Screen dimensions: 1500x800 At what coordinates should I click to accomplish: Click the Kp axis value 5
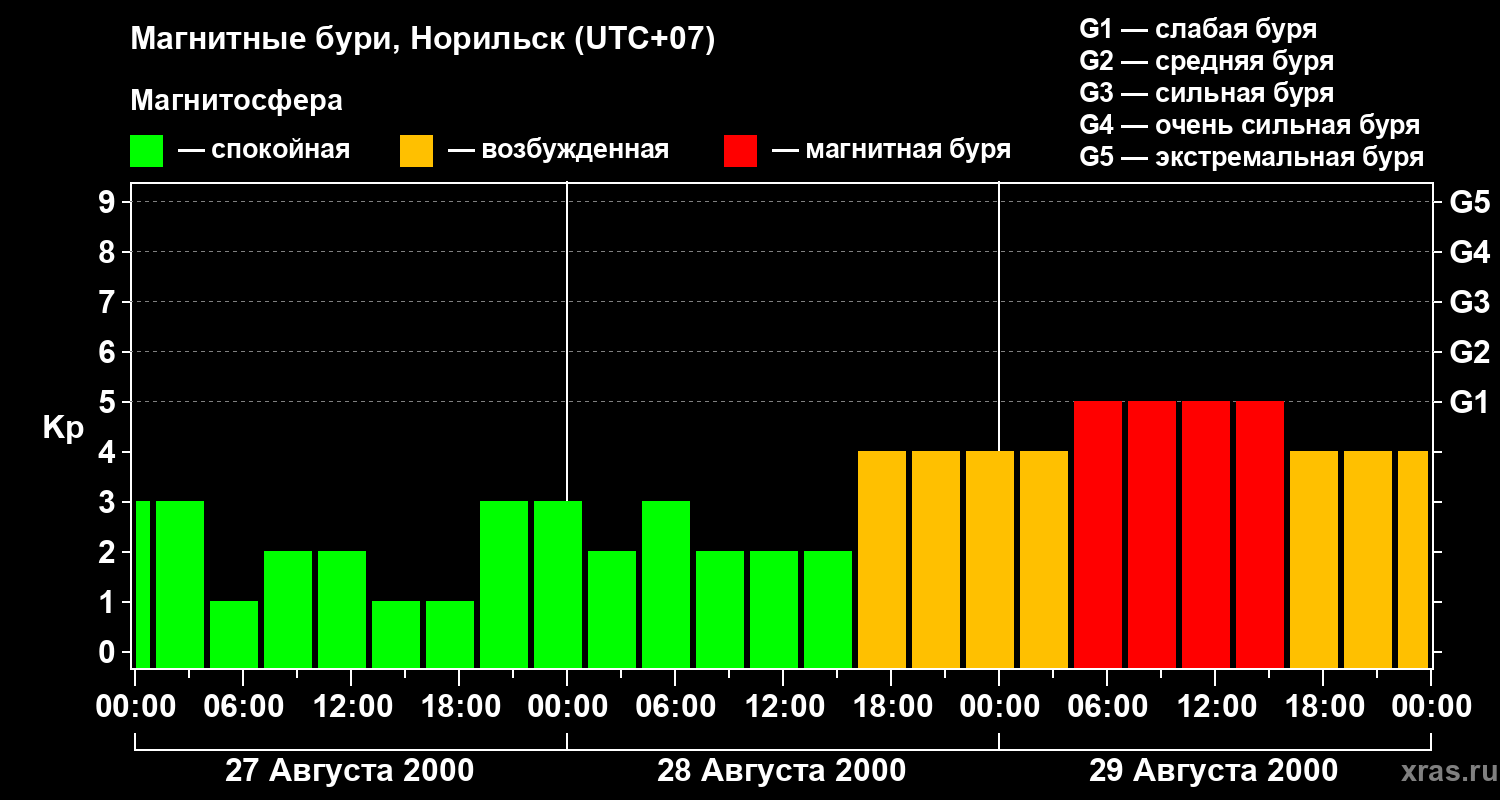[109, 402]
